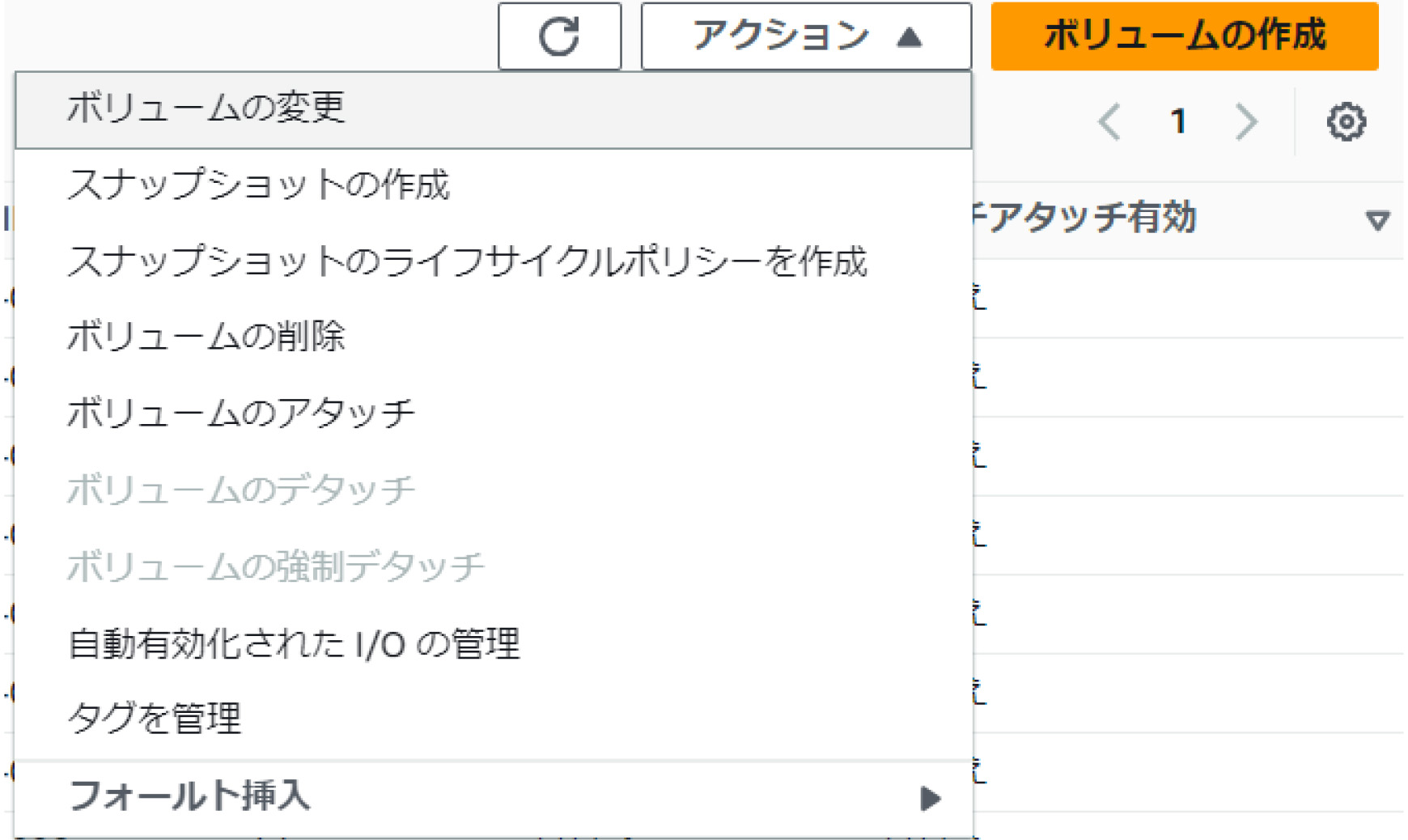Image resolution: width=1408 pixels, height=840 pixels.
Task: Go to previous page with left chevron
Action: (x=1109, y=122)
